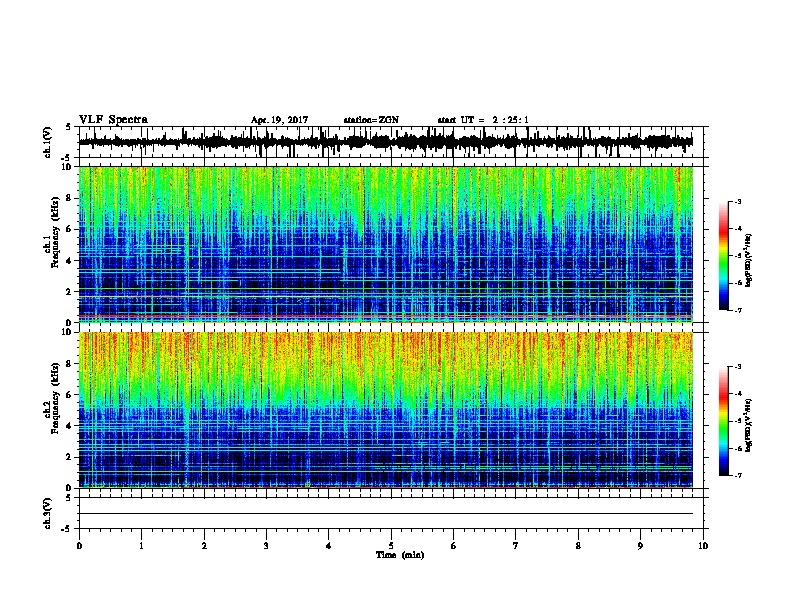Viewport: 792px width, 612px height.
Task: Select the "ch.3(V)" axis label
Action: pos(48,514)
